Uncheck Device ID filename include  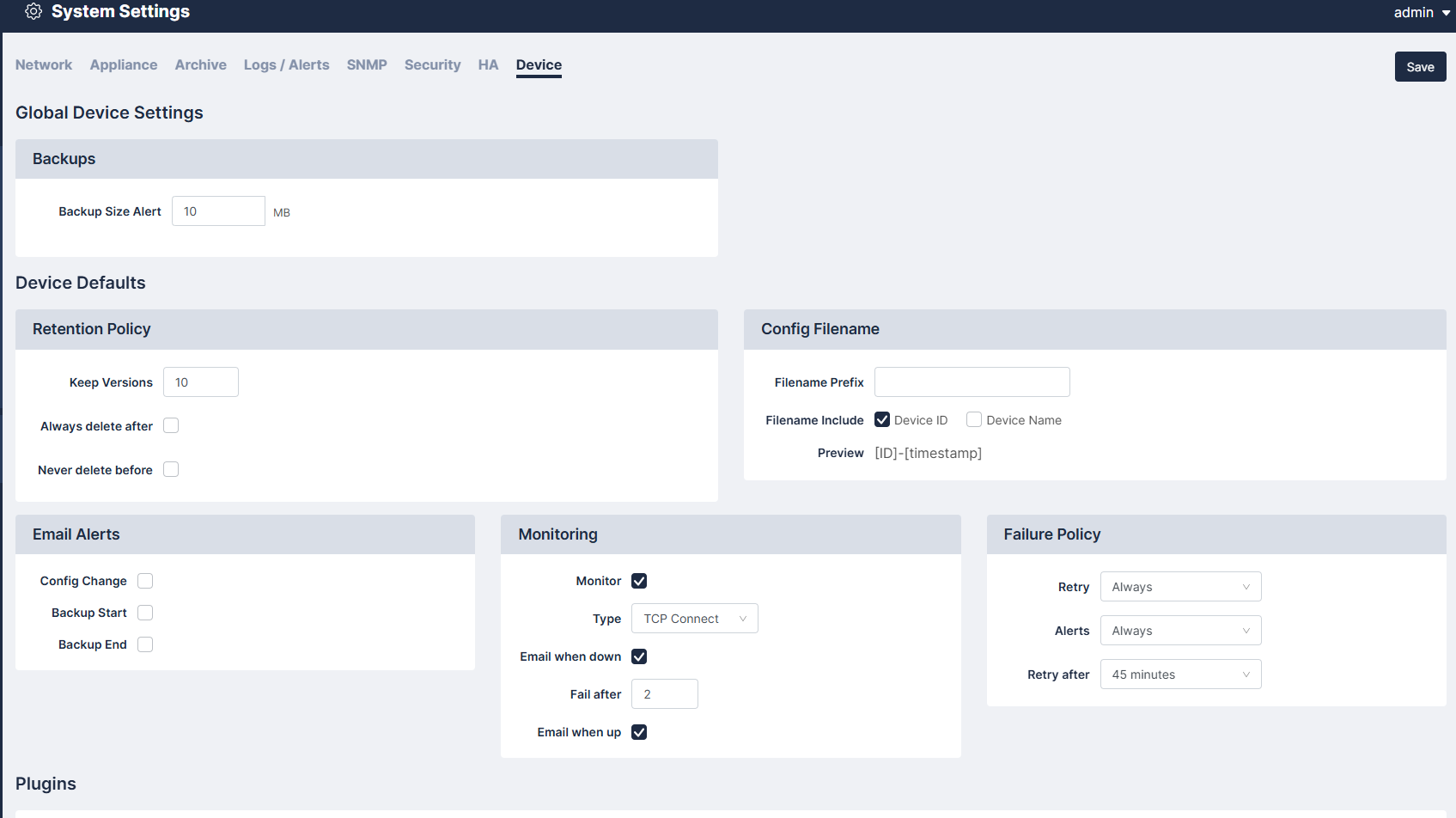[882, 420]
